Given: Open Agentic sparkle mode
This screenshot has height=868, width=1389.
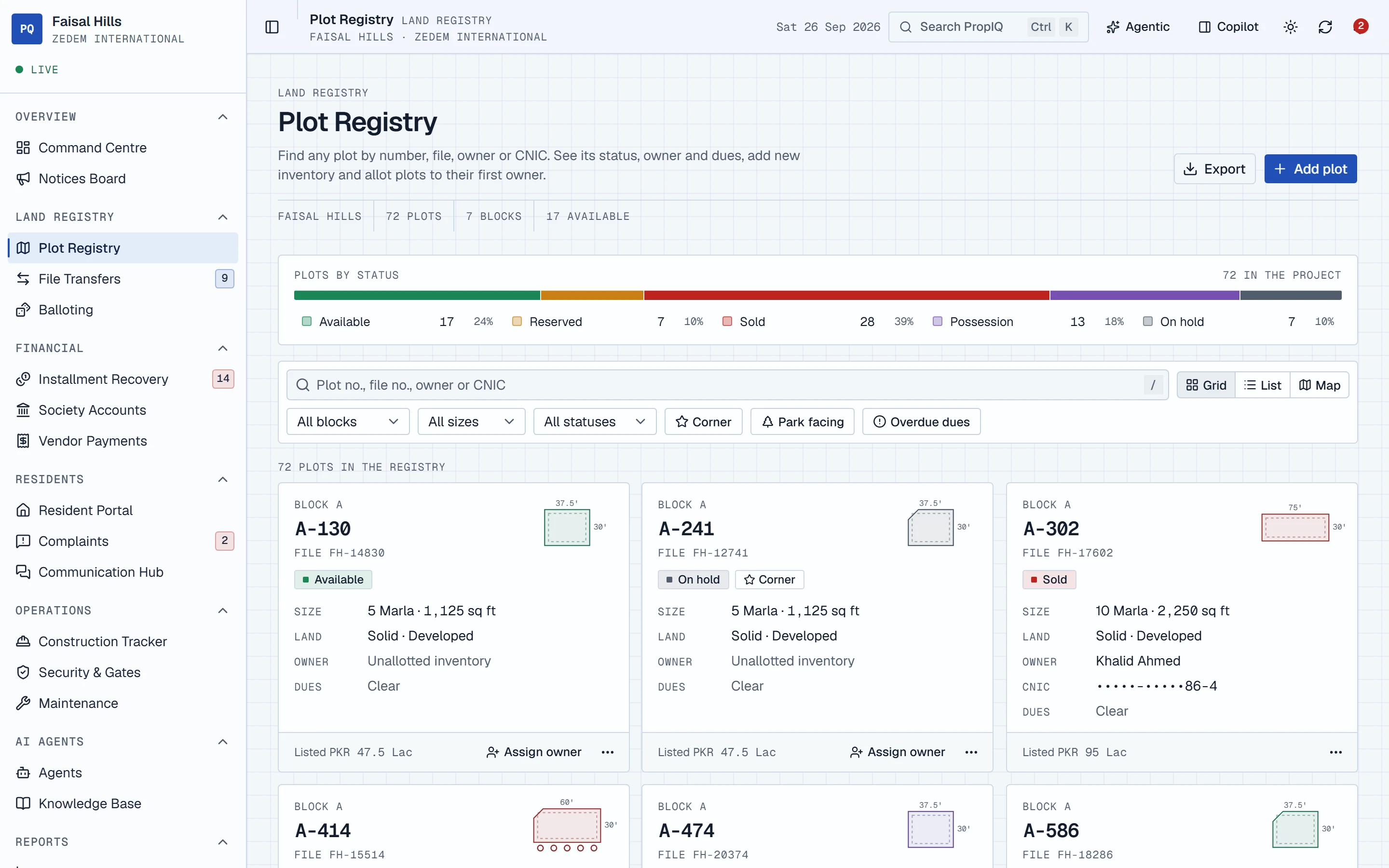Looking at the screenshot, I should pyautogui.click(x=1138, y=27).
